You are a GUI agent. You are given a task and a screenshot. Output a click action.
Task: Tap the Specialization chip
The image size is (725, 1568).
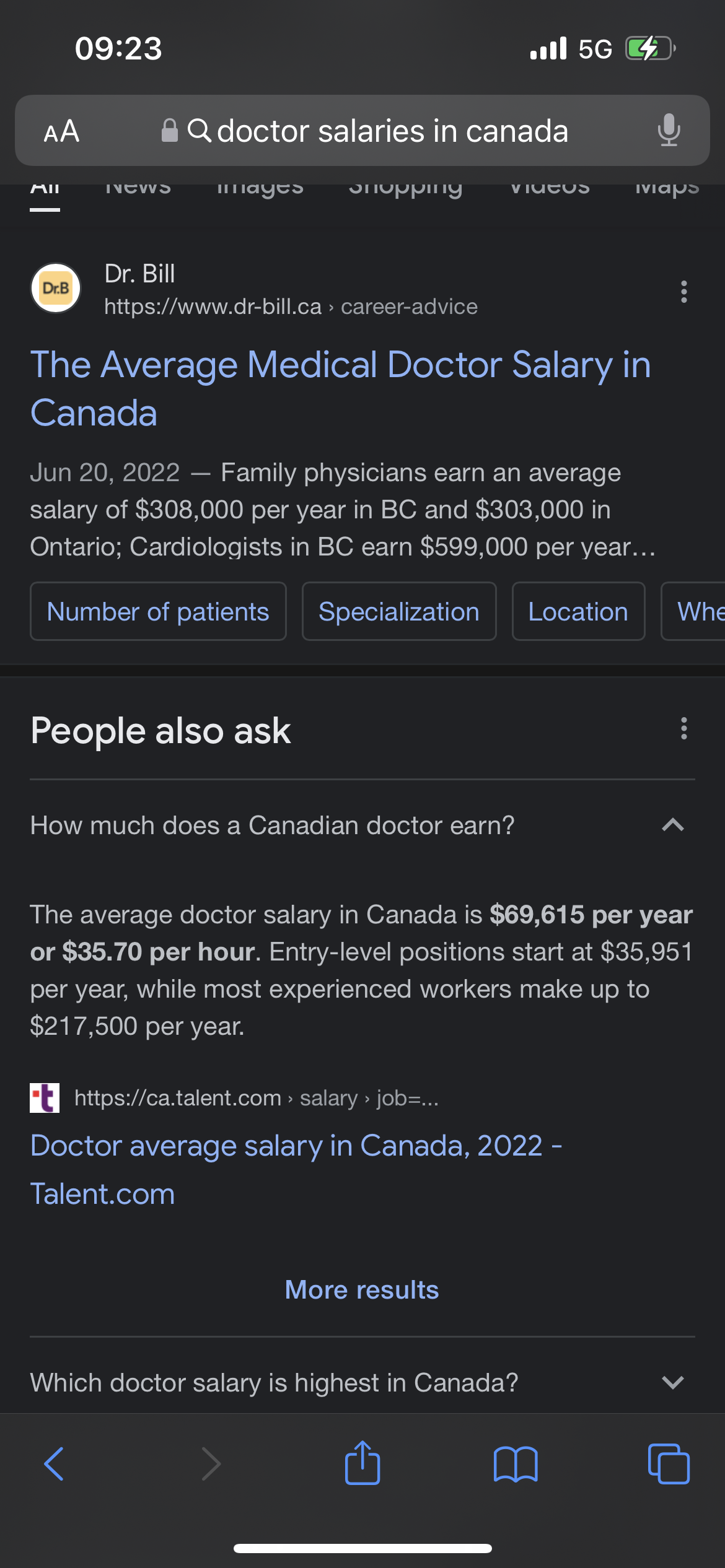[x=399, y=611]
